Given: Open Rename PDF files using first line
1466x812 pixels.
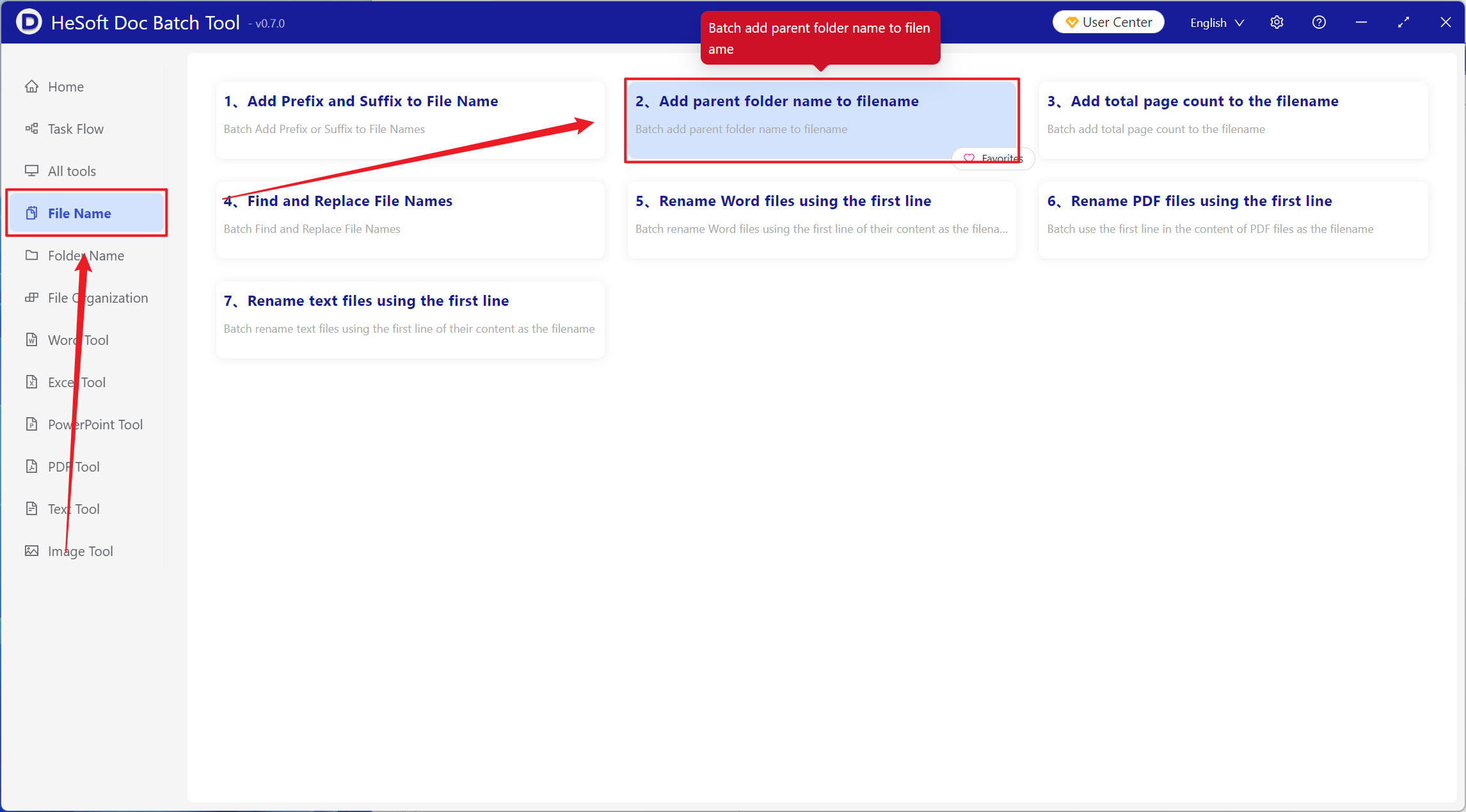Looking at the screenshot, I should tap(1201, 201).
